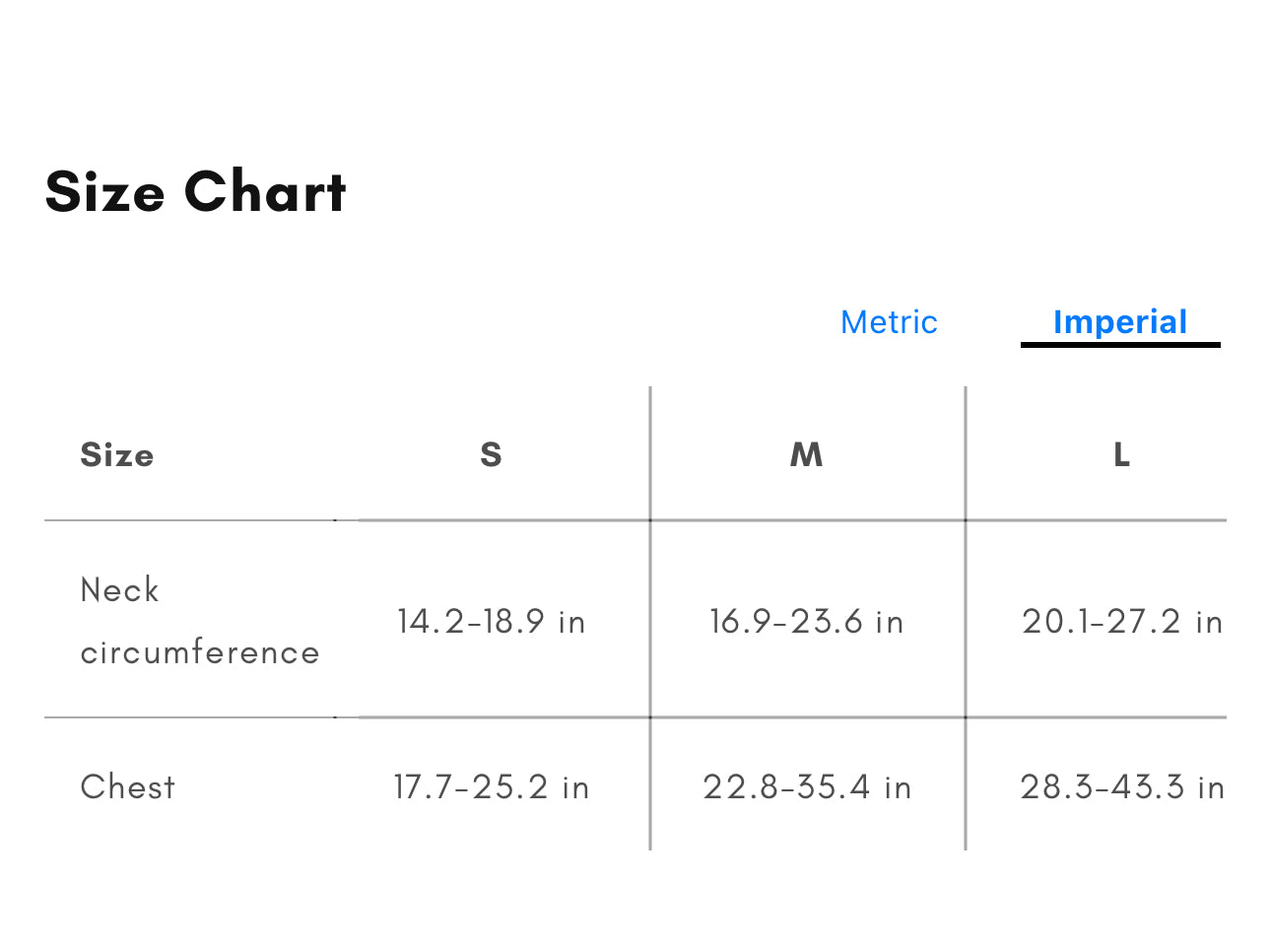
Task: Click the Chest row label
Action: (128, 786)
